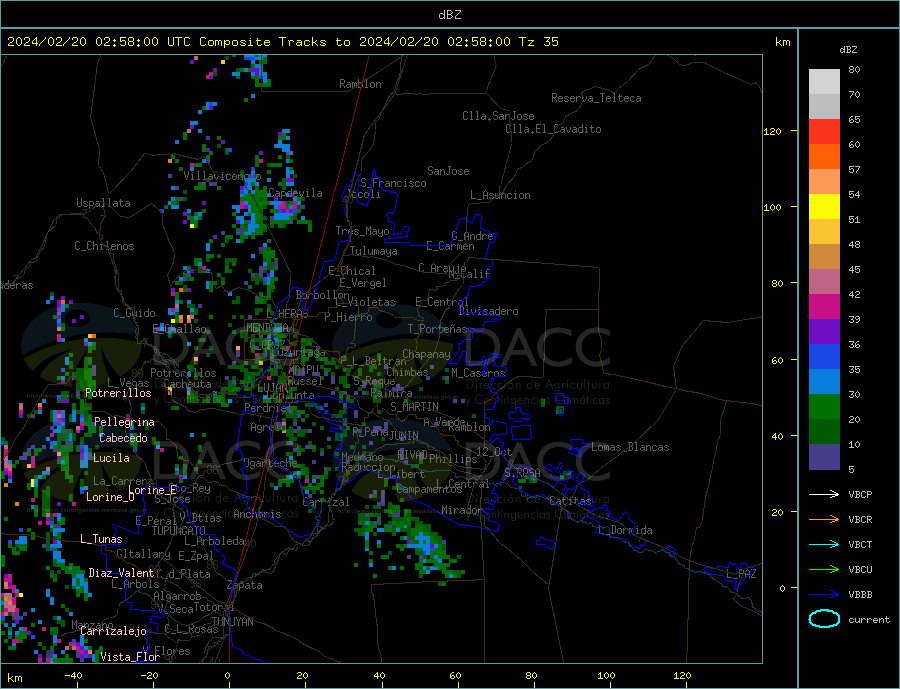Click the Anchoris map label

(257, 514)
